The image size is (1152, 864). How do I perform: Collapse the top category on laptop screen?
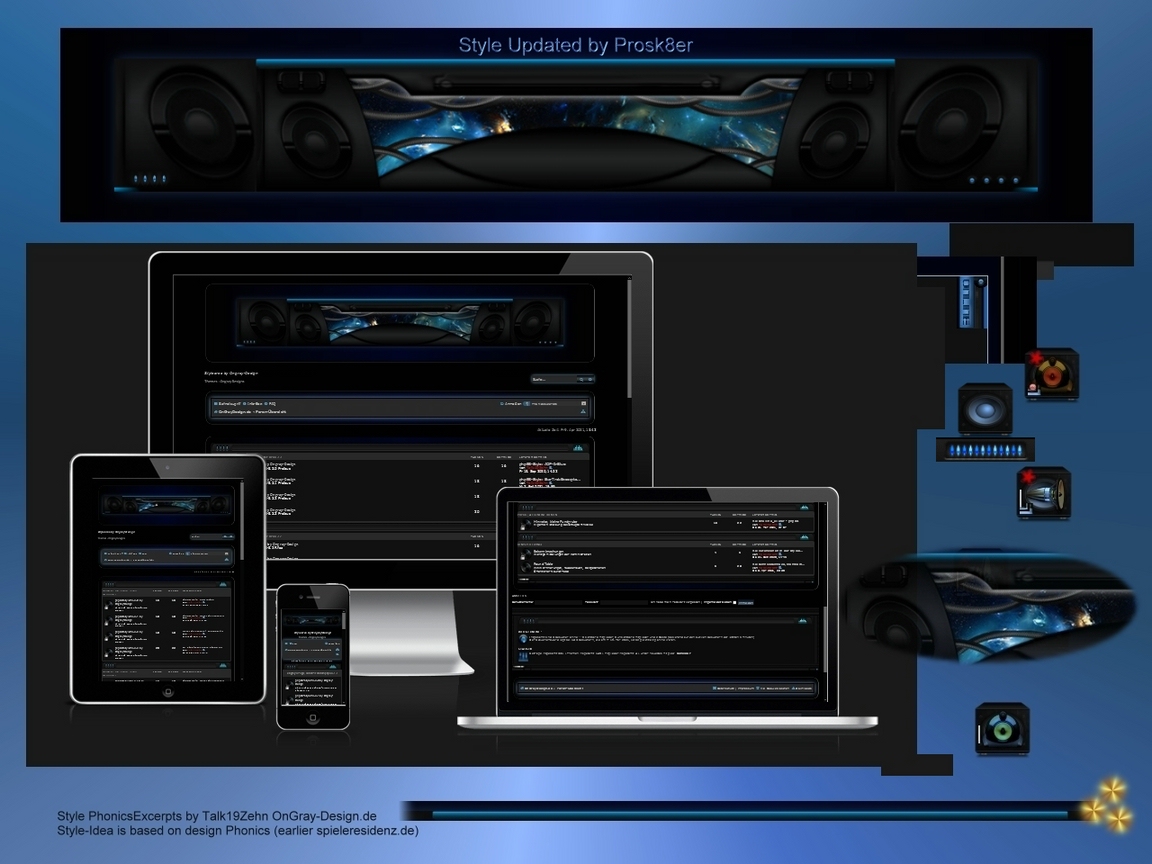coord(804,507)
